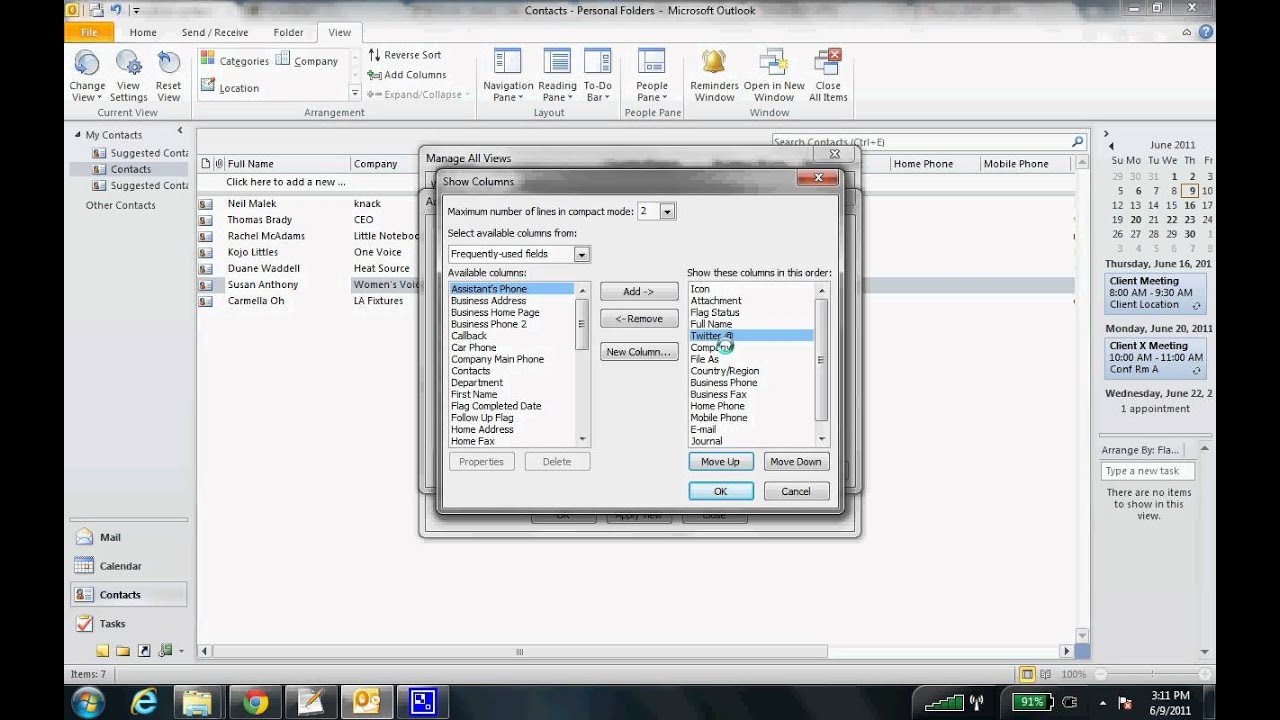Open Frequently-used fields dropdown
The height and width of the screenshot is (720, 1280).
pyautogui.click(x=581, y=254)
